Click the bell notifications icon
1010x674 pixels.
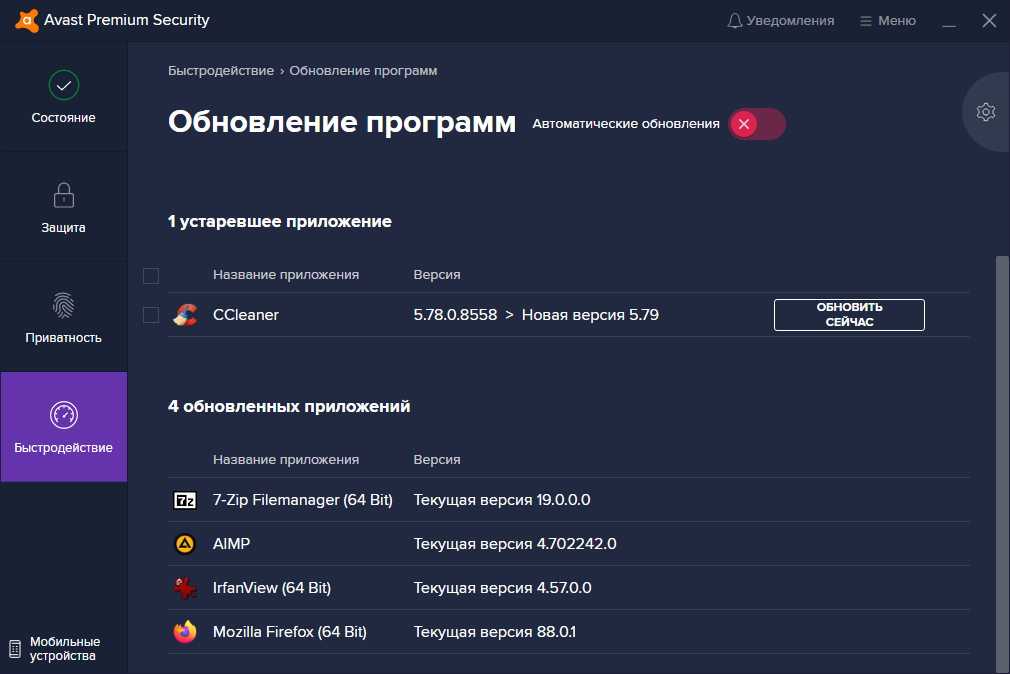[735, 21]
